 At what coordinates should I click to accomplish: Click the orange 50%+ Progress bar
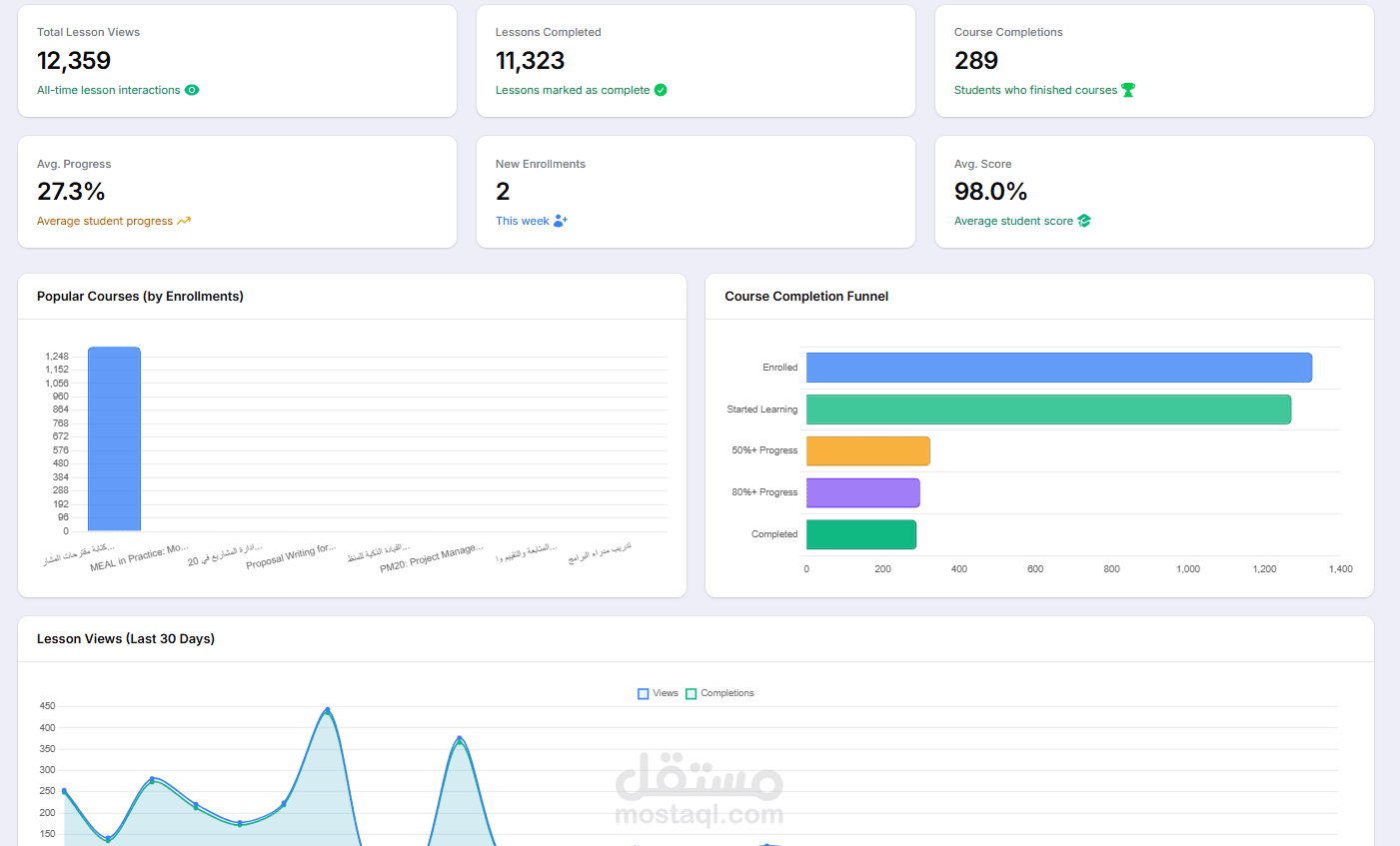868,451
